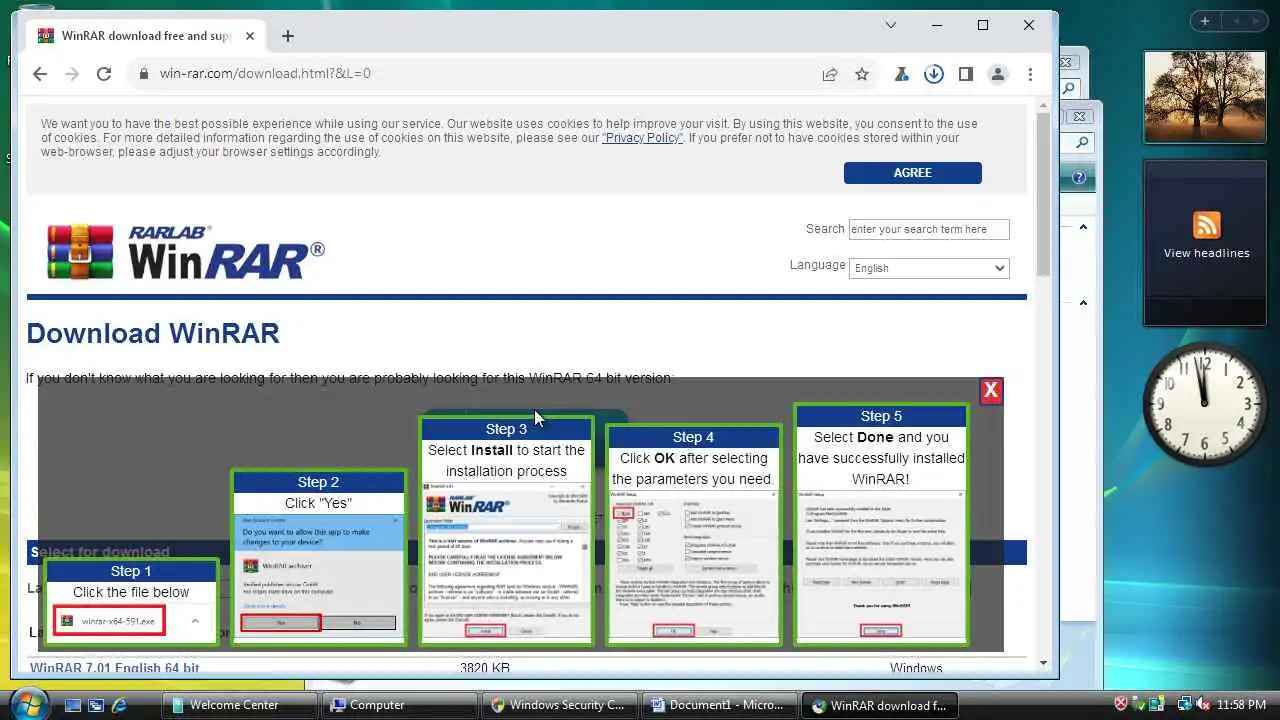Click the muted volume tray icon
The image size is (1280, 720).
[1202, 705]
